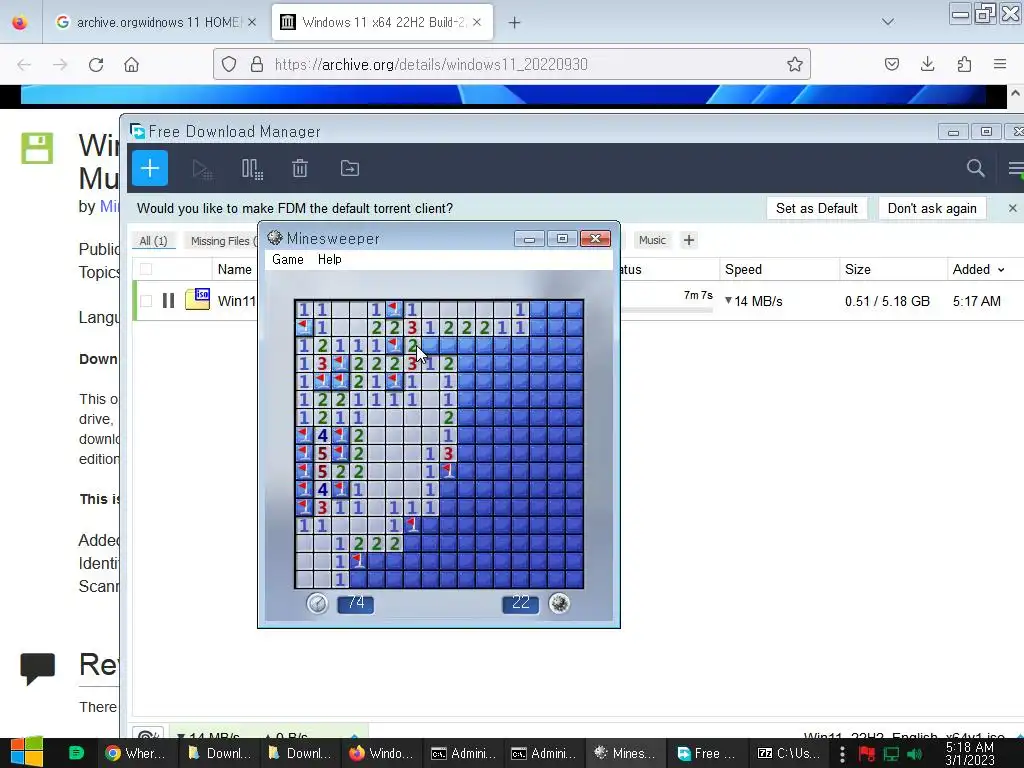View site security padlock info

pos(257,64)
